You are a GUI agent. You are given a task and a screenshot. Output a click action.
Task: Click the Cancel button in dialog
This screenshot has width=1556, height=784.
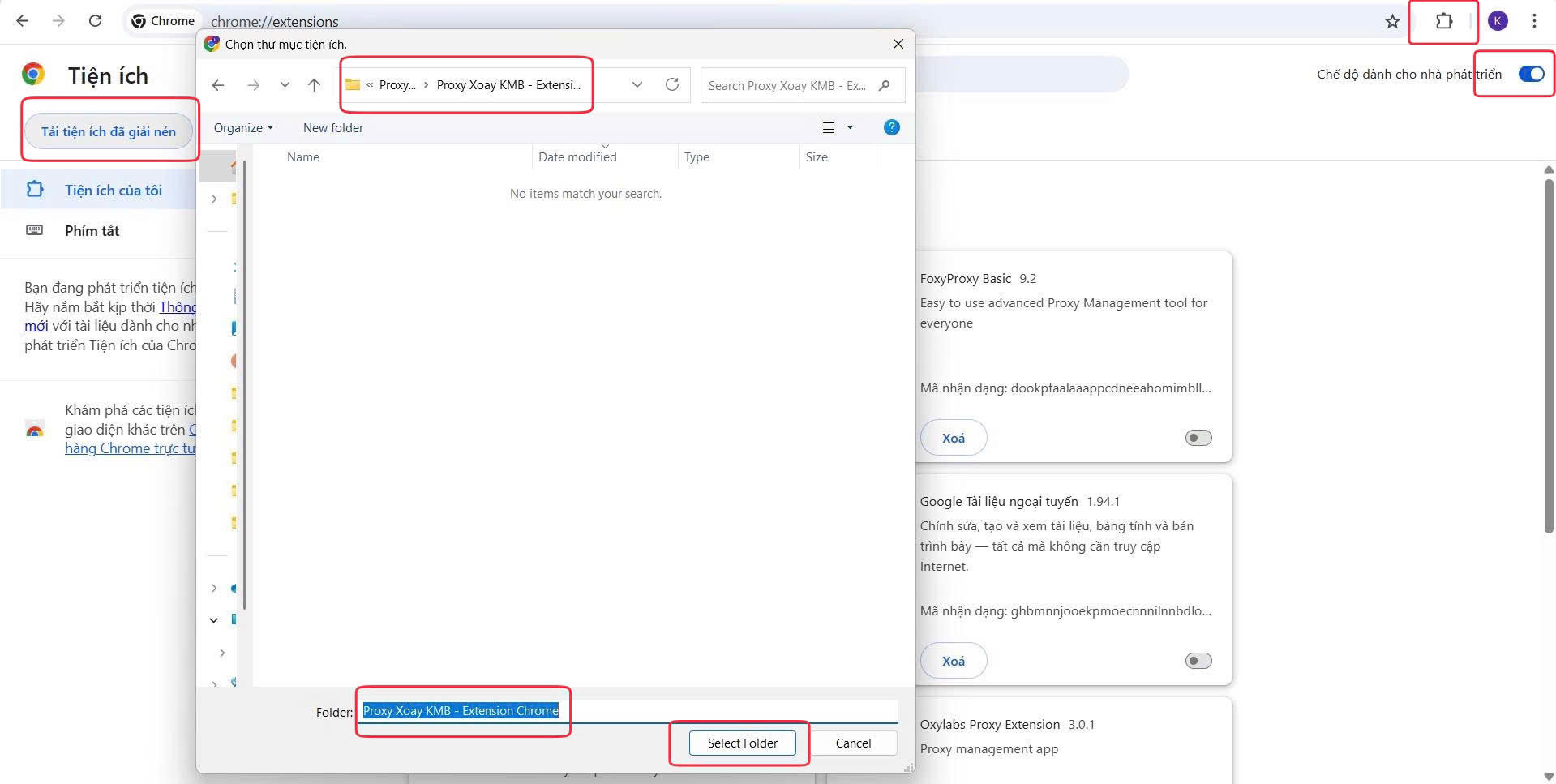click(853, 743)
